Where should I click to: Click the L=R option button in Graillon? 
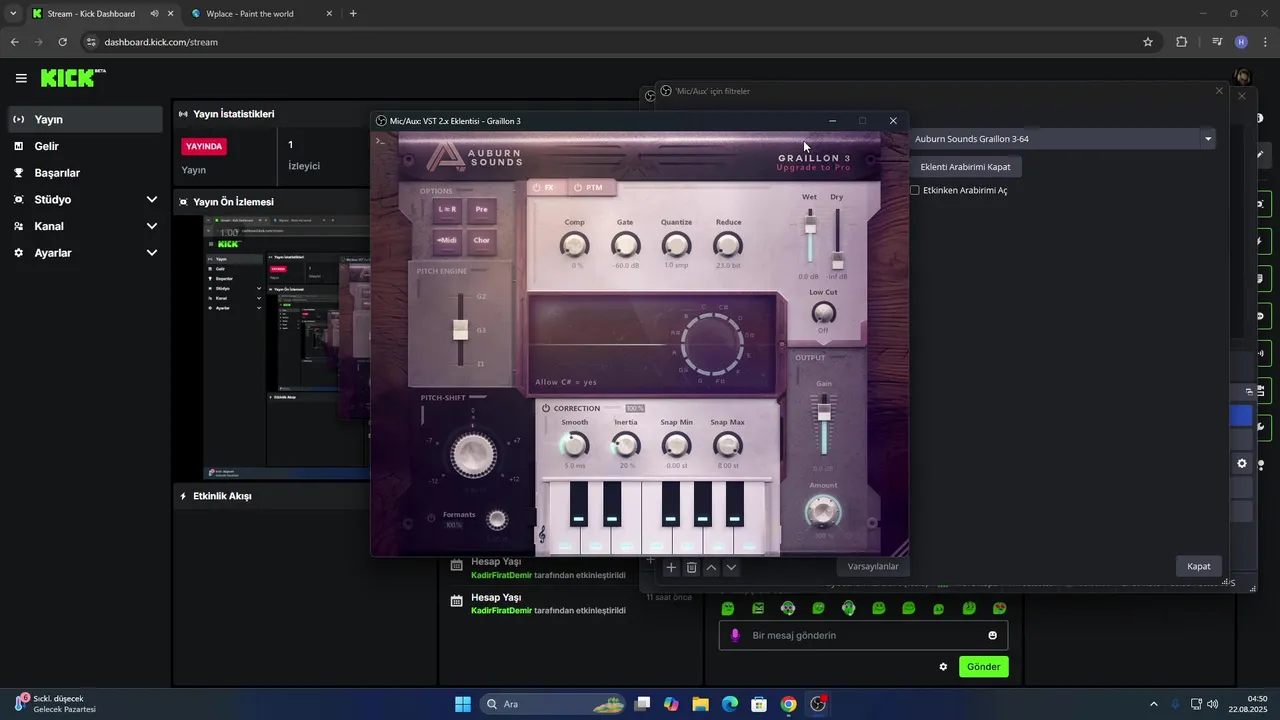tap(447, 210)
